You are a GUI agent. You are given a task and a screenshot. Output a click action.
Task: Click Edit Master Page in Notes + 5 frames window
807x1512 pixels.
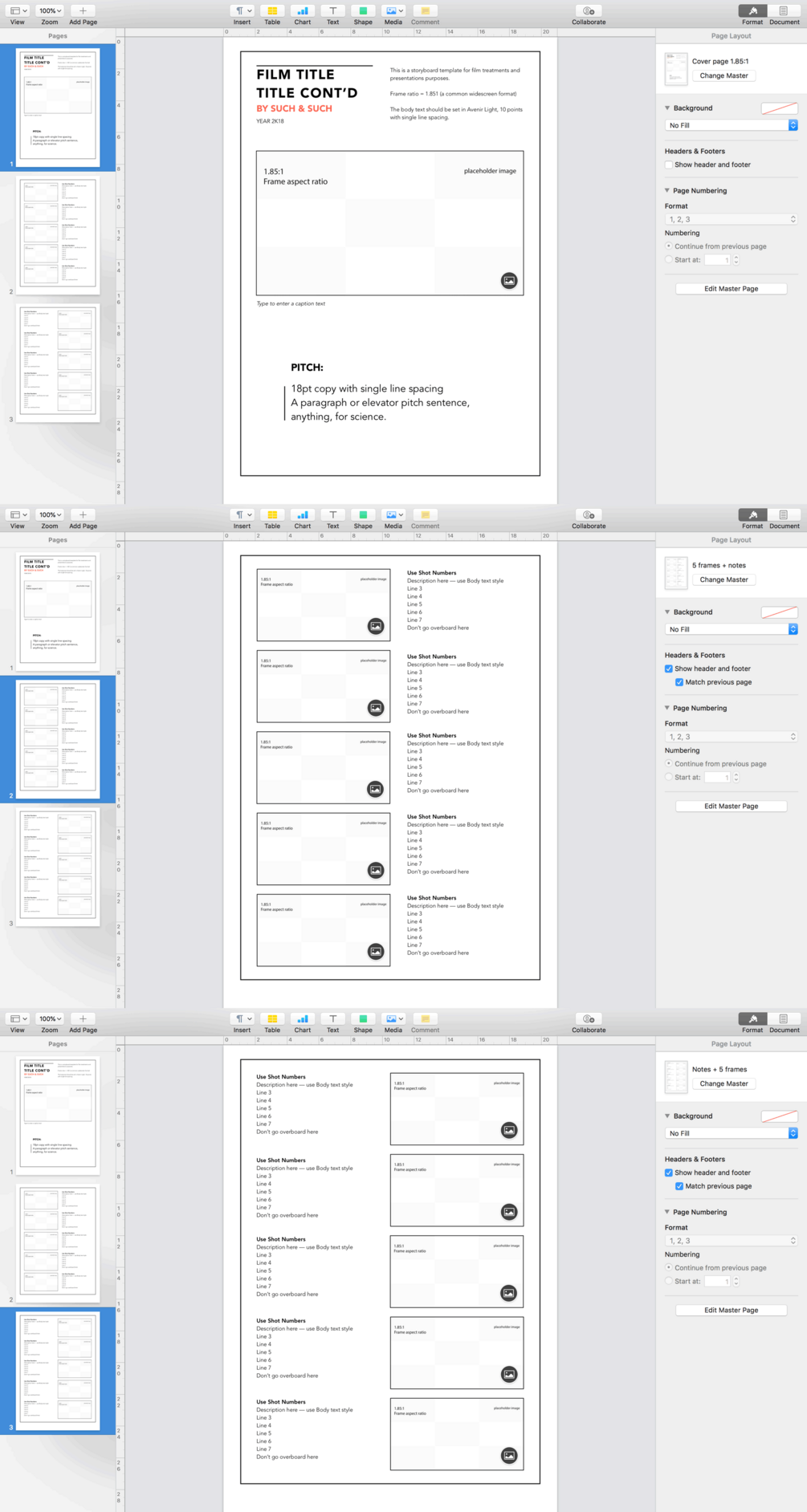point(731,1311)
